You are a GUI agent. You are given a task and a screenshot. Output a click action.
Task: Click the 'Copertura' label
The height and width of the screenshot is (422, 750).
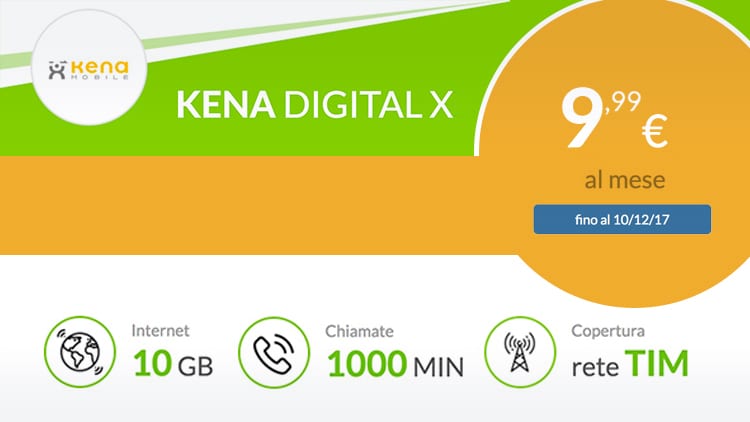(x=608, y=331)
